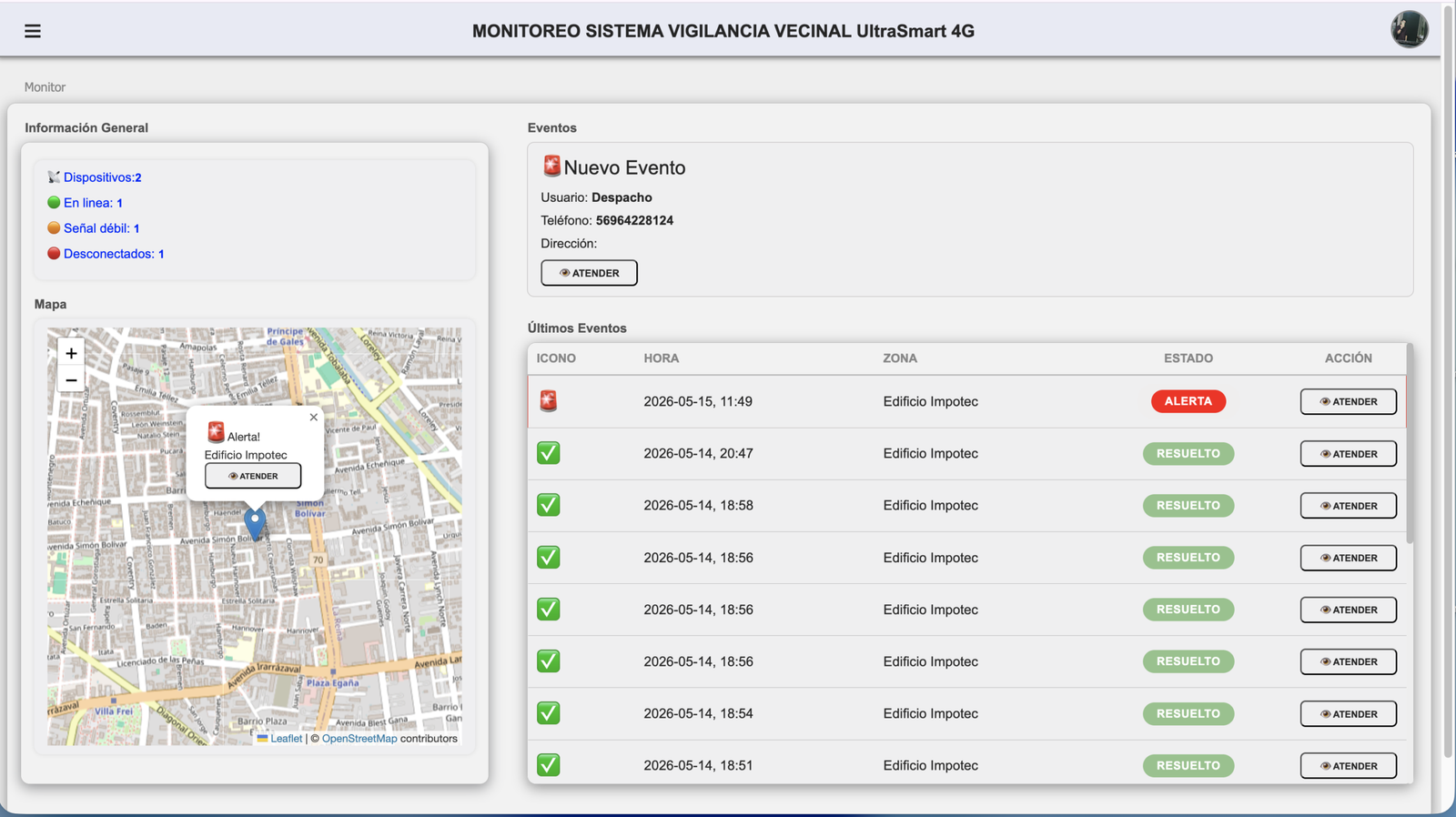Click ATENDER for 2026-05-14, 18:51 event
The height and width of the screenshot is (817, 1456).
1349,765
